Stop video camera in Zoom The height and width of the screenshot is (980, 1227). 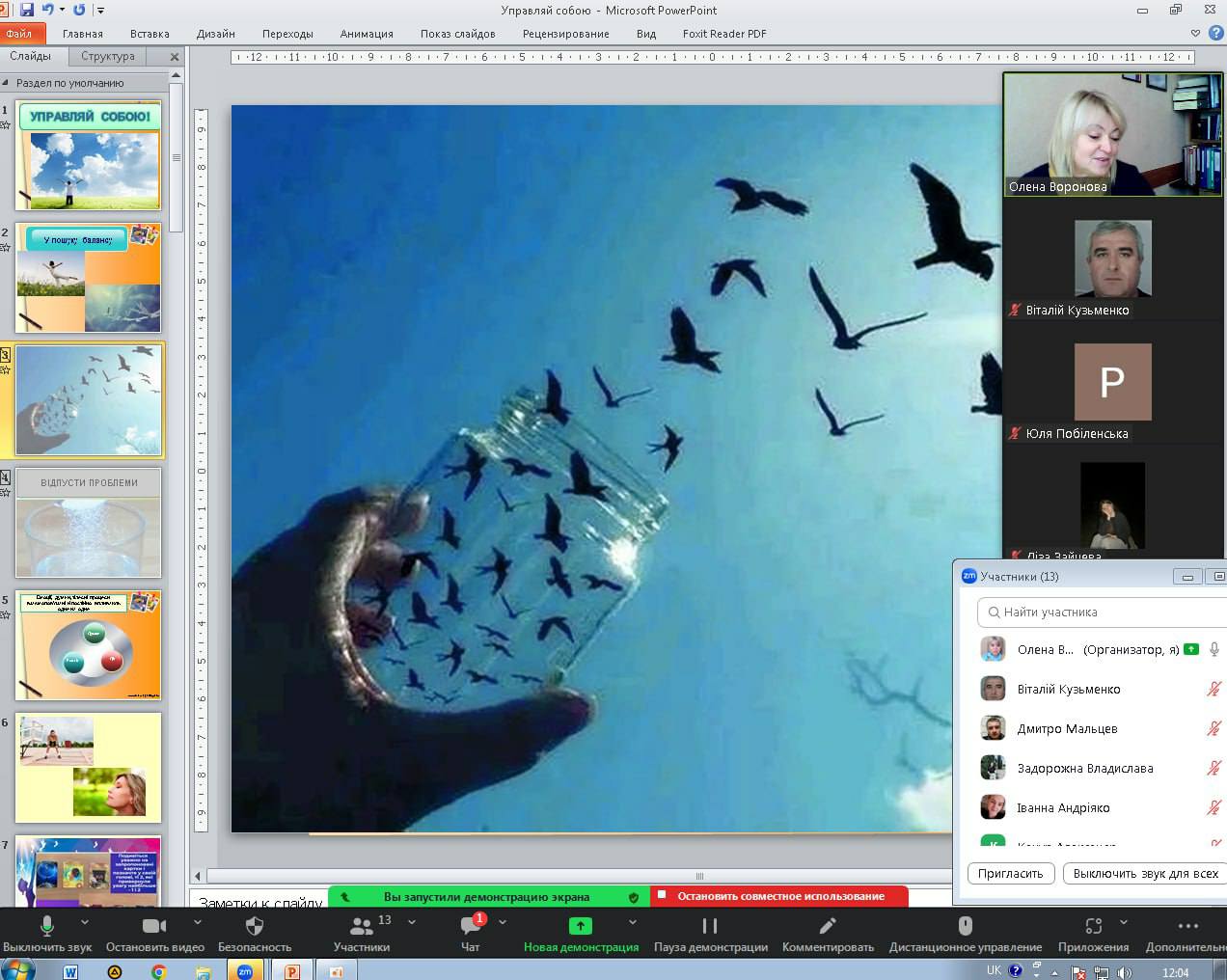154,927
